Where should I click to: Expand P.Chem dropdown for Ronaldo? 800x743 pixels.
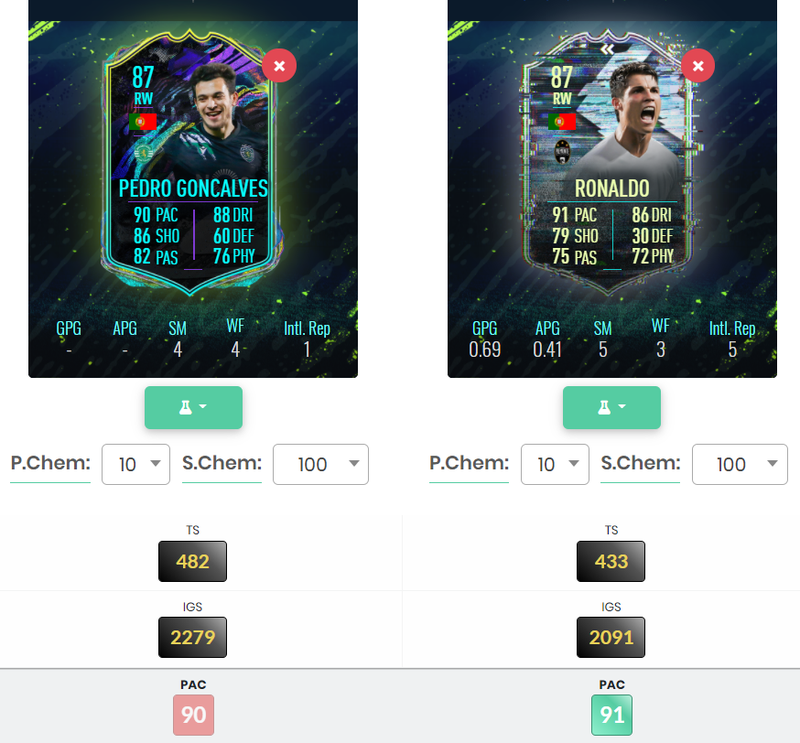tap(555, 464)
